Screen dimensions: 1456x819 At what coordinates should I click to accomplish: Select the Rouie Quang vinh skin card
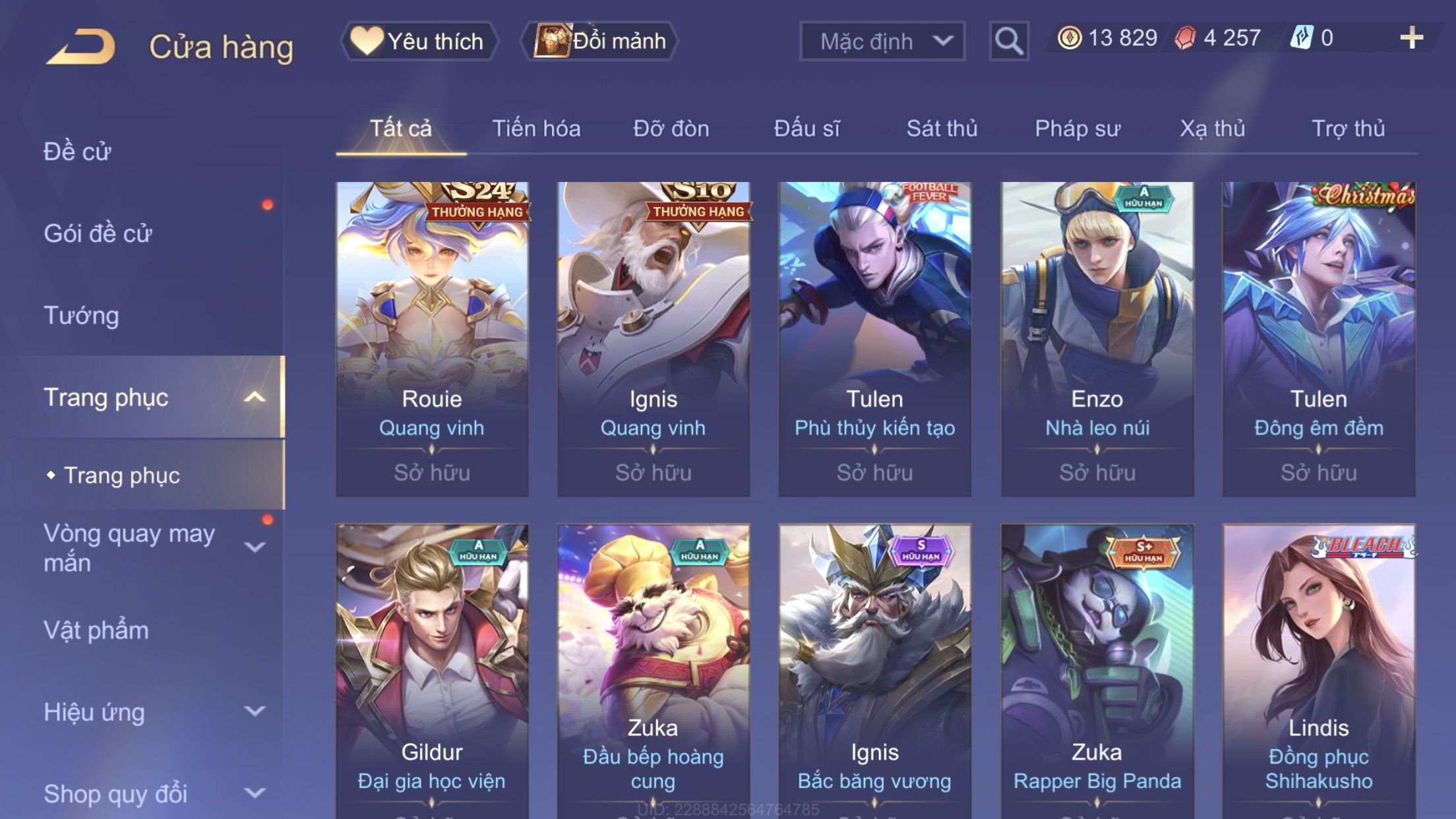[x=432, y=339]
